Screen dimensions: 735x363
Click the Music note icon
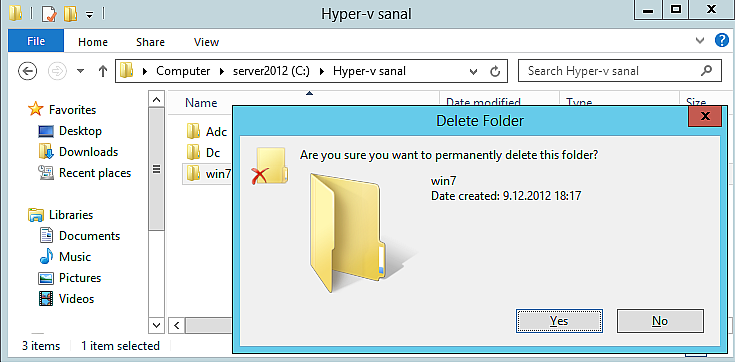click(46, 257)
